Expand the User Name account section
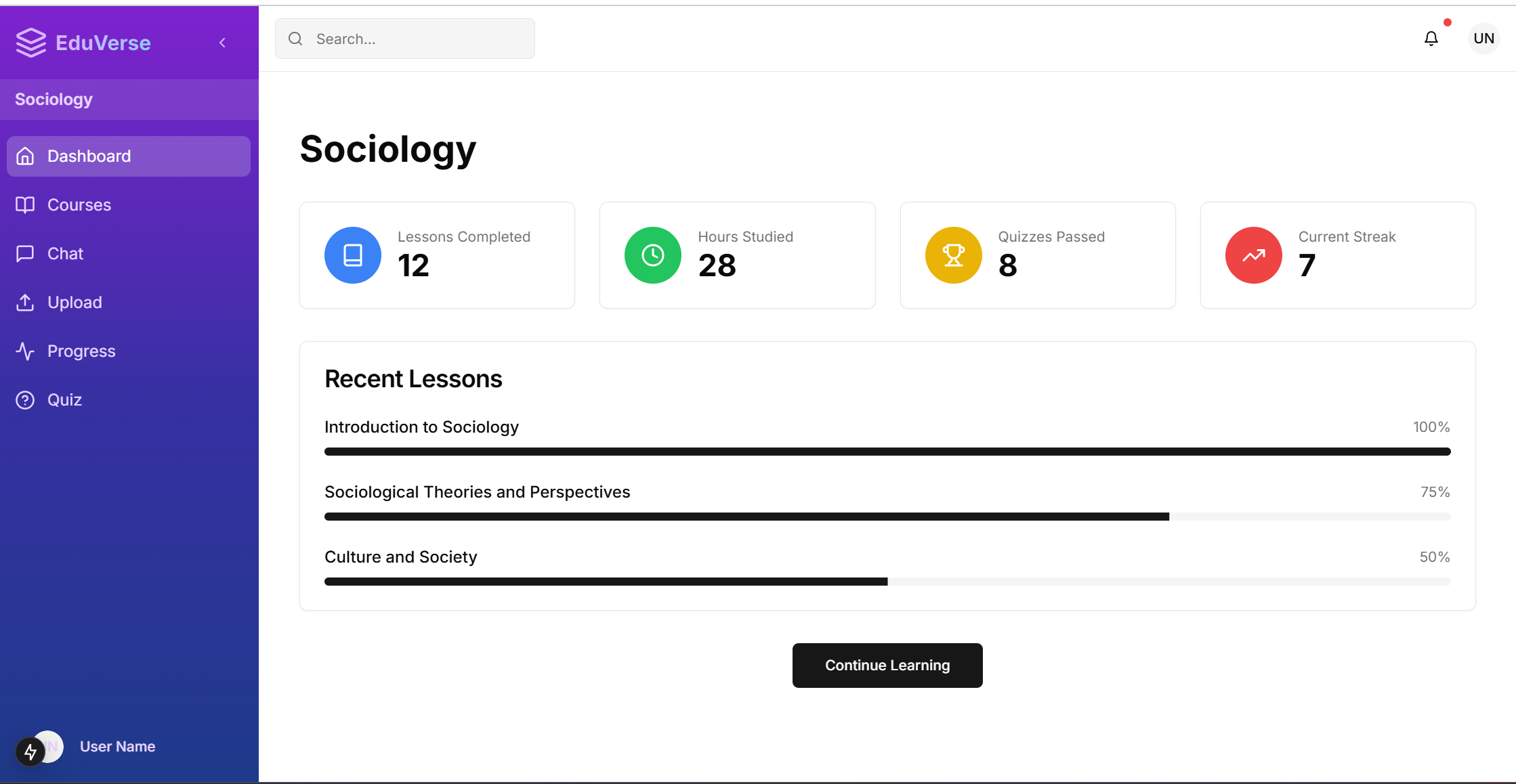 (x=117, y=746)
